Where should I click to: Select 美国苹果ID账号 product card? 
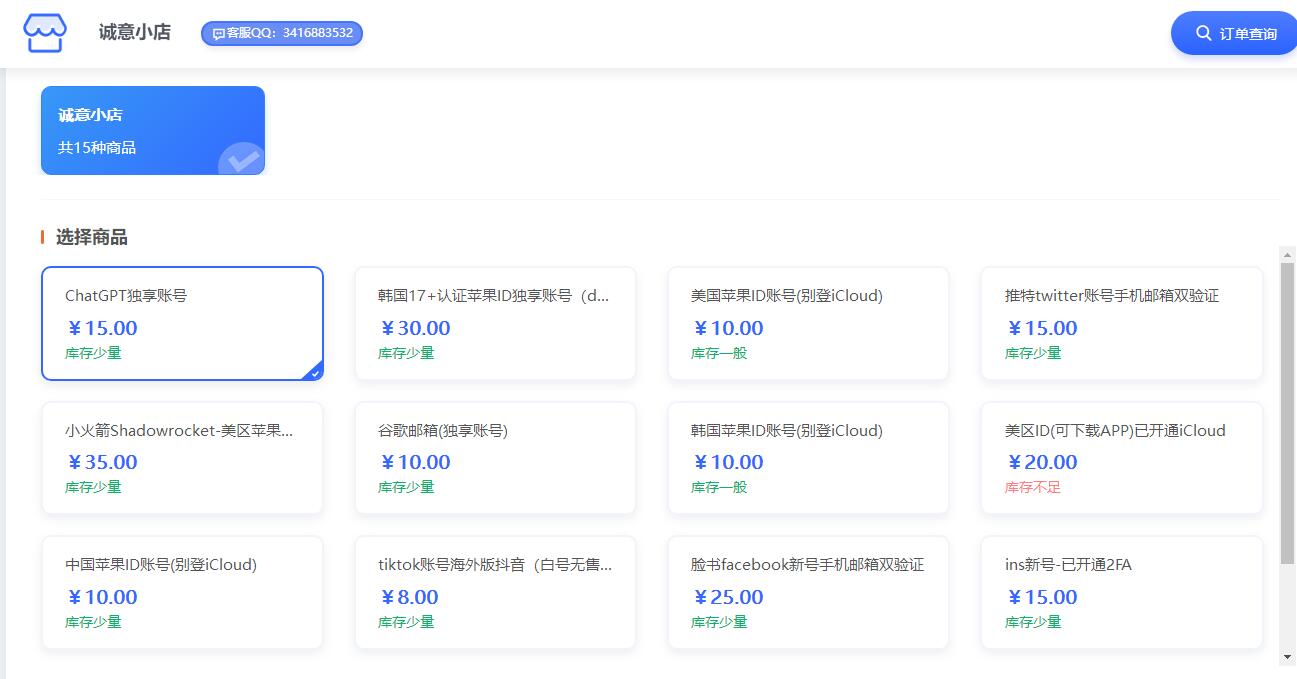point(808,323)
